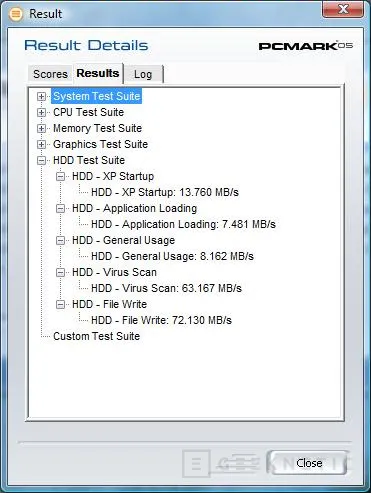Screen dimensions: 371x493
Task: Select the HDD - File Write parent row
Action: click(x=109, y=304)
